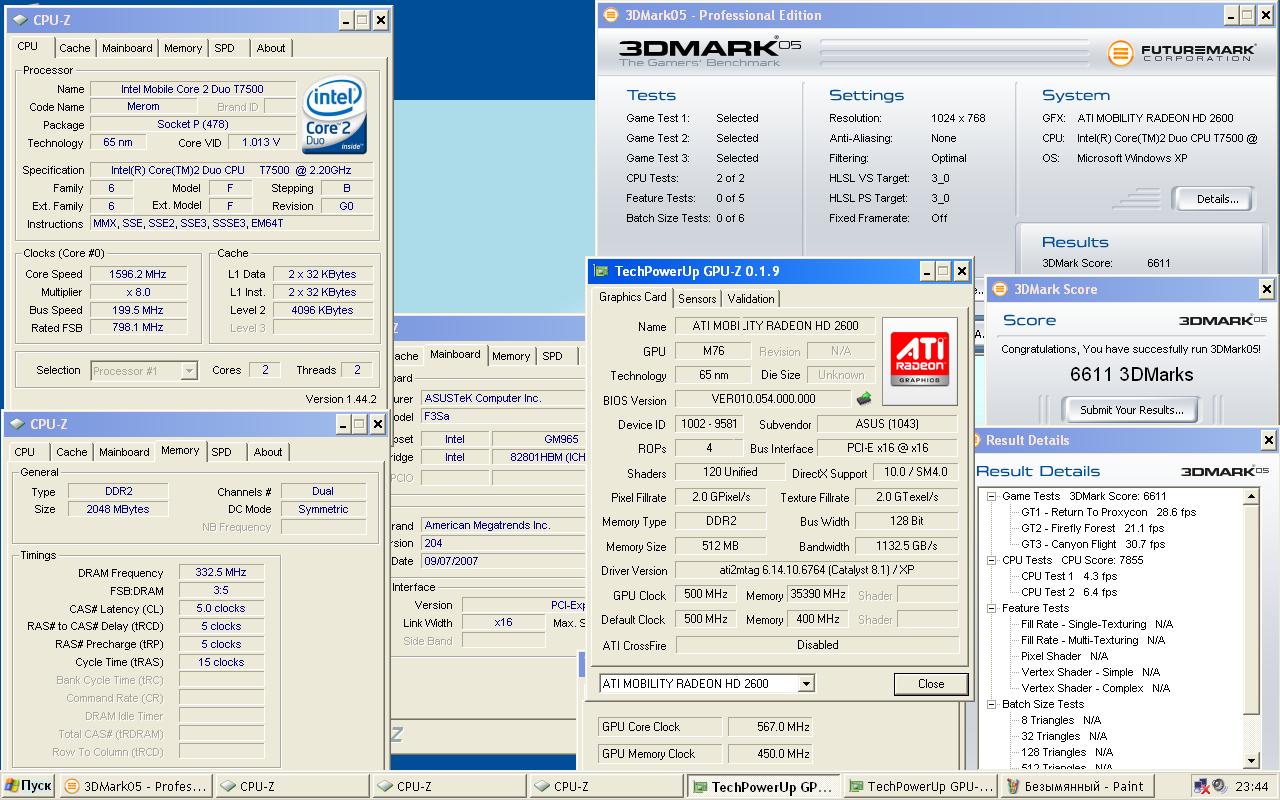Select GT3 - Canyon Flight row
Image resolution: width=1280 pixels, height=800 pixels.
tap(1093, 544)
